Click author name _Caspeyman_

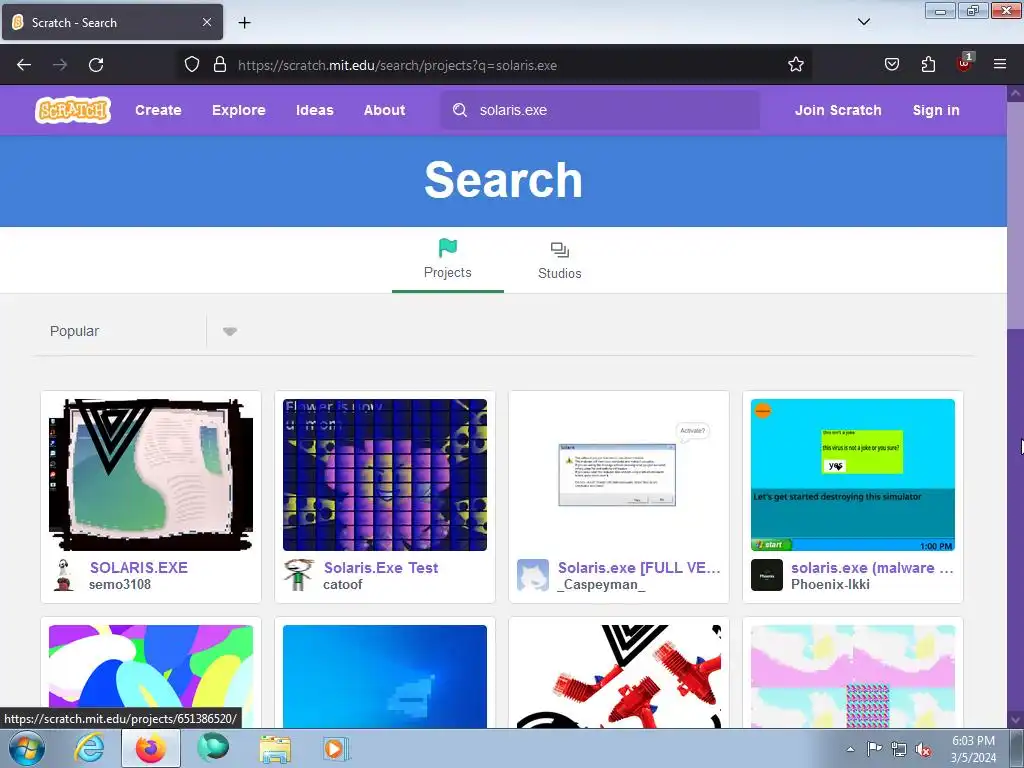pyautogui.click(x=601, y=584)
